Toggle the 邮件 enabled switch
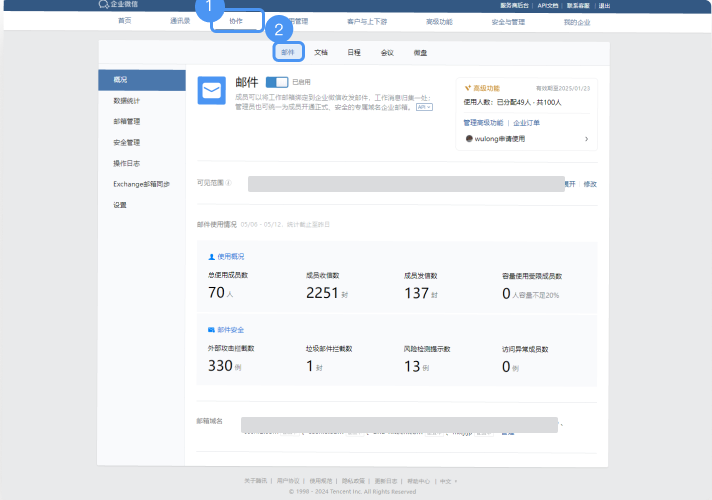Image resolution: width=712 pixels, height=500 pixels. coord(276,82)
